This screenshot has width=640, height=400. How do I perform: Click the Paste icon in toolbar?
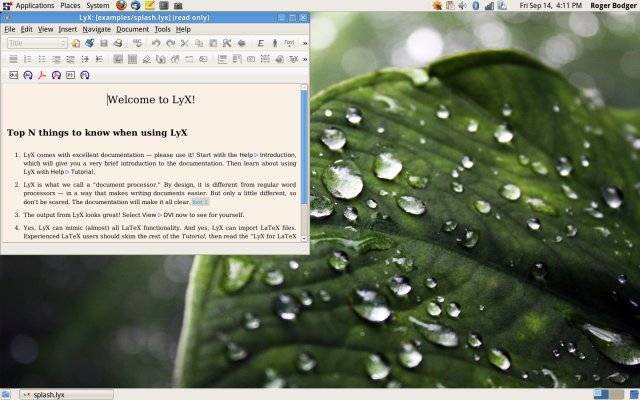pyautogui.click(x=213, y=43)
